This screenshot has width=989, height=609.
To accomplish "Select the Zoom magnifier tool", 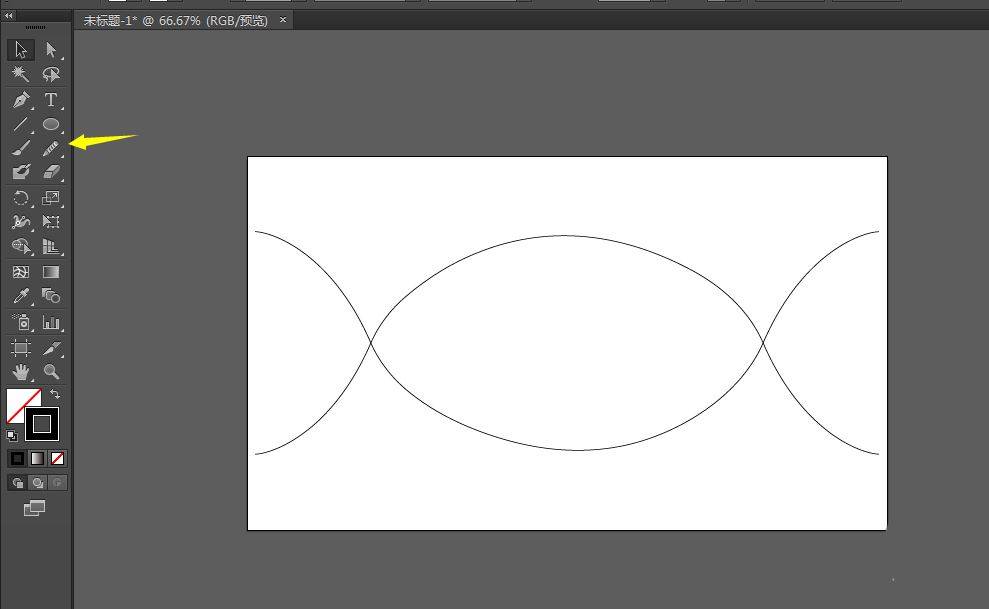I will [51, 371].
